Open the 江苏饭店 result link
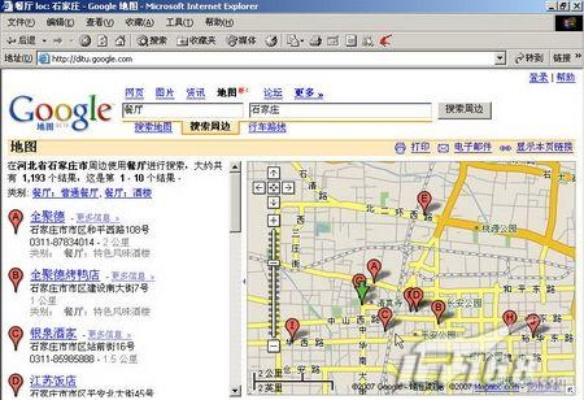 pos(53,381)
